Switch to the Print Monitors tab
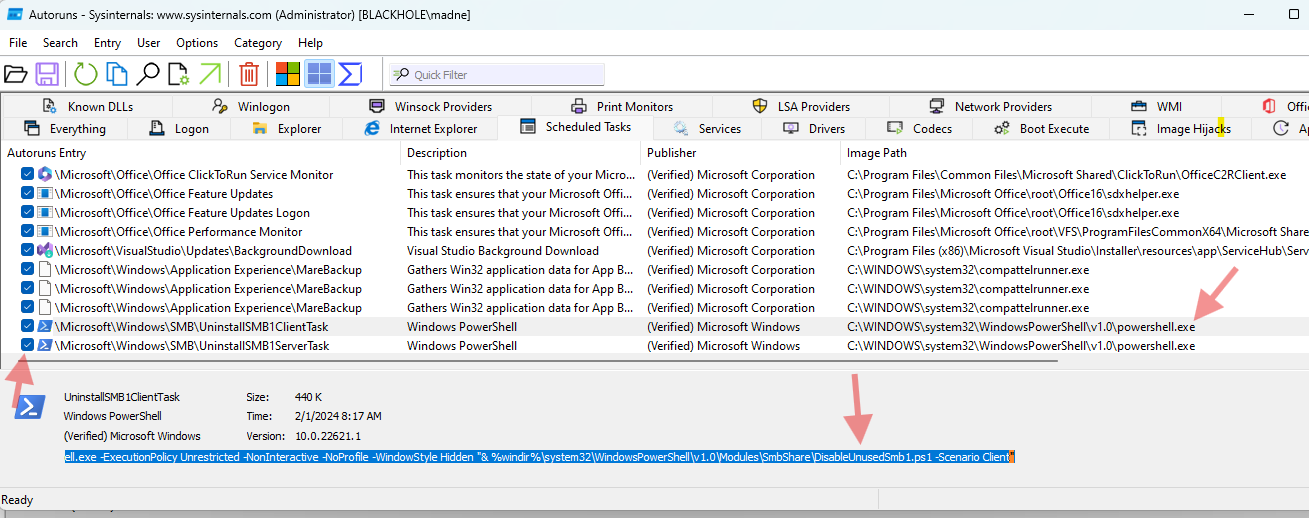The height and width of the screenshot is (518, 1309). [x=622, y=106]
